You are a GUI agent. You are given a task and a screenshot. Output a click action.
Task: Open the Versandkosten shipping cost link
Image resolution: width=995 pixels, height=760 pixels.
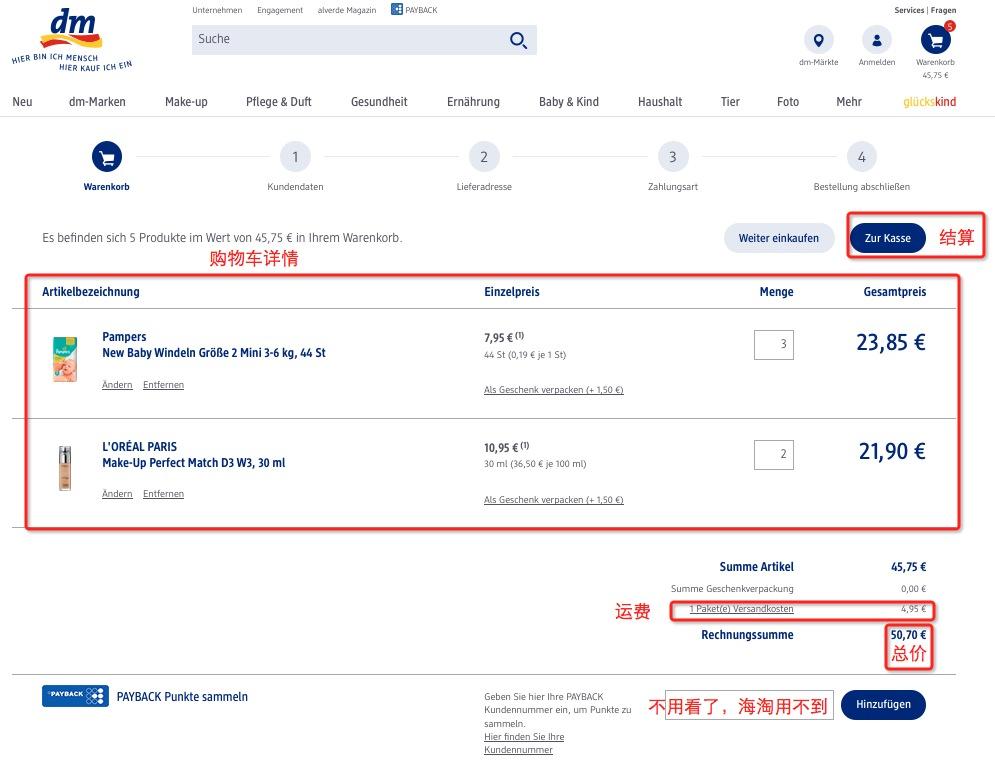point(741,609)
